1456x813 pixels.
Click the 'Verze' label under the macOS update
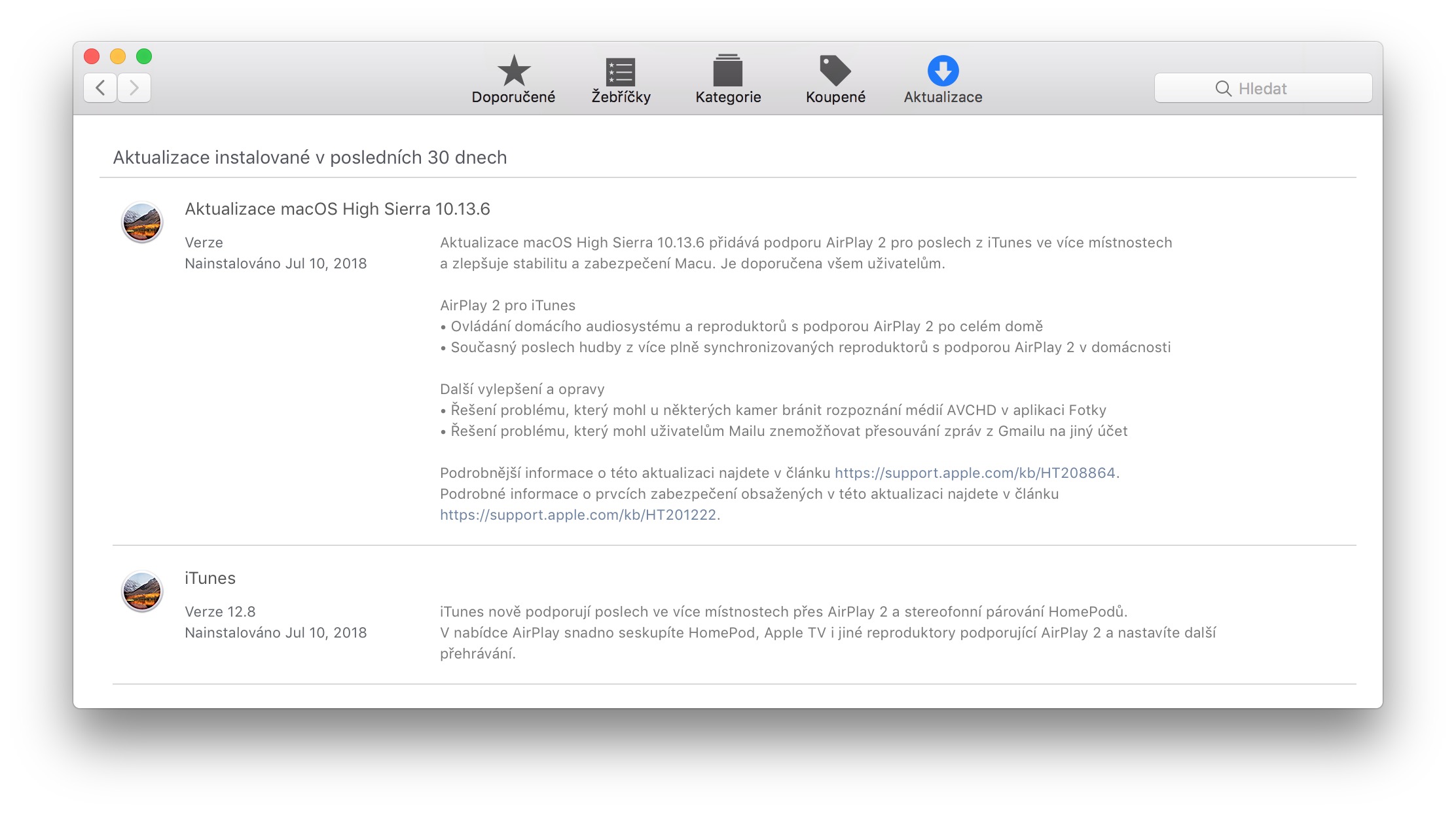click(204, 242)
